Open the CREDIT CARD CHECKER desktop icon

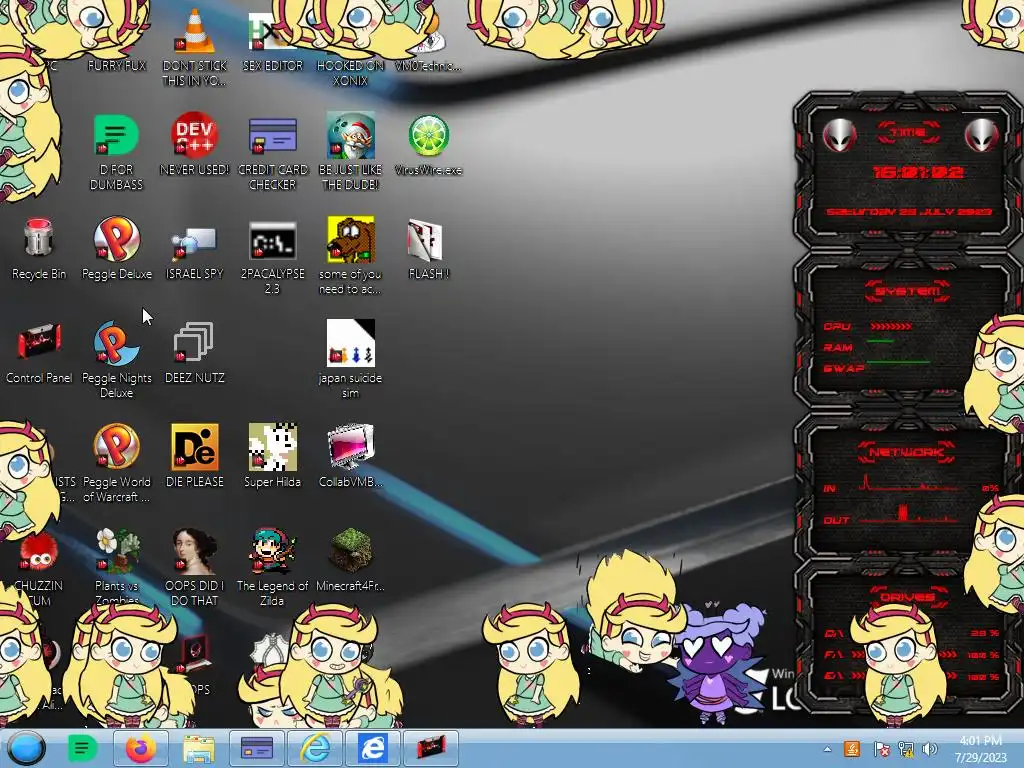click(272, 136)
